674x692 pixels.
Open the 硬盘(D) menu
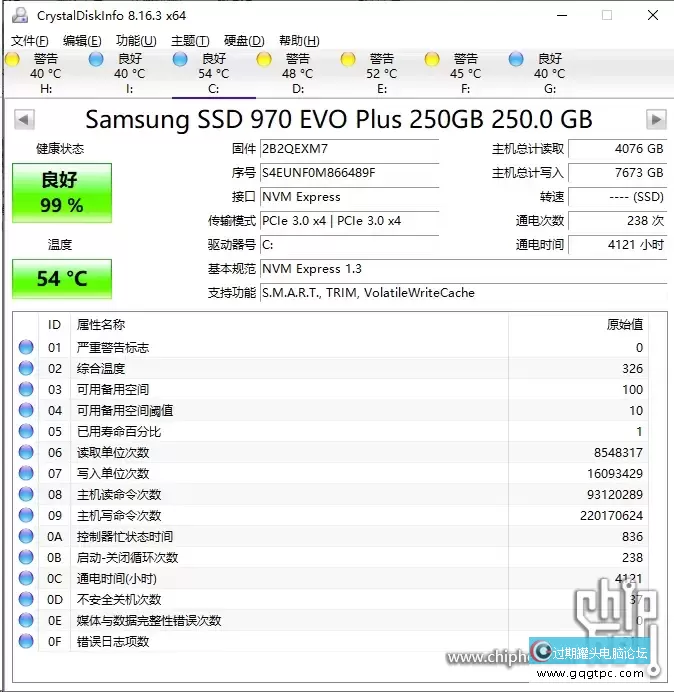[244, 41]
